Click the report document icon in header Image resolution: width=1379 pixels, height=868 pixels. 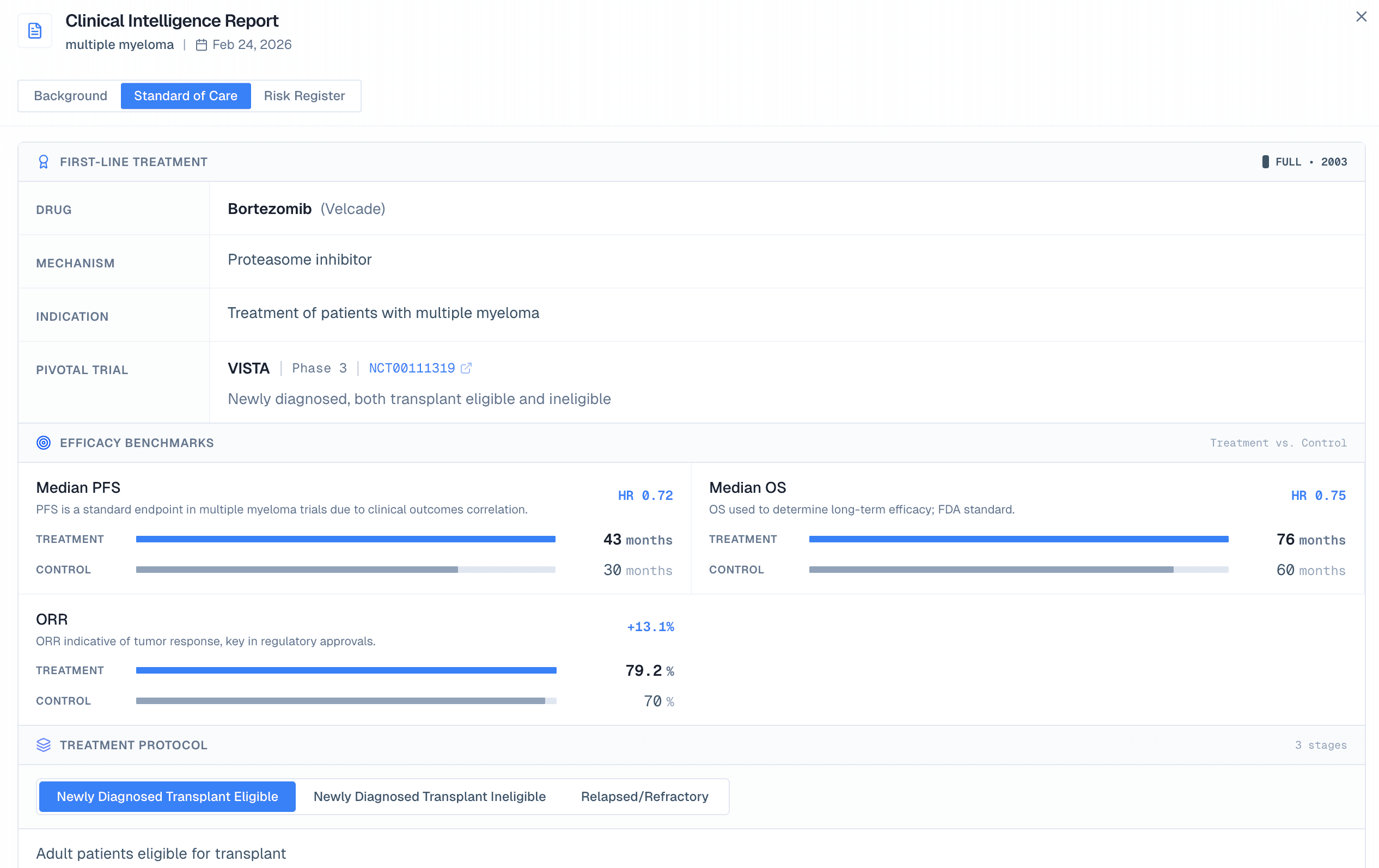point(35,31)
